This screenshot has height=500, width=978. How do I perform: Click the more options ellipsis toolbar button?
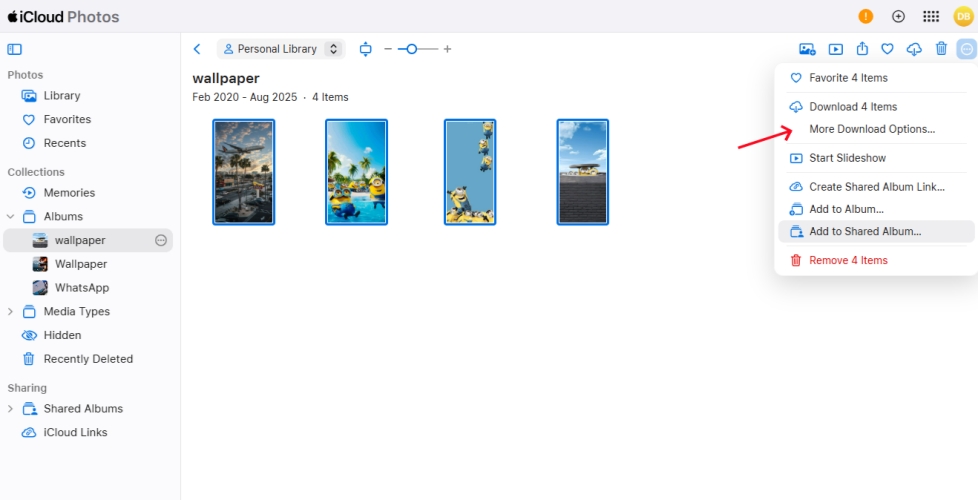(x=967, y=49)
